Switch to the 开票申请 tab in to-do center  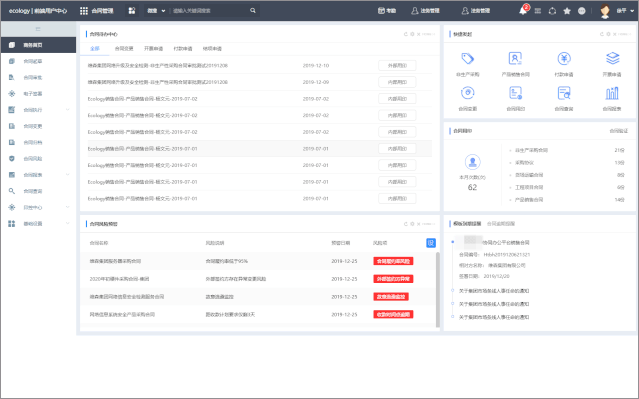(153, 48)
